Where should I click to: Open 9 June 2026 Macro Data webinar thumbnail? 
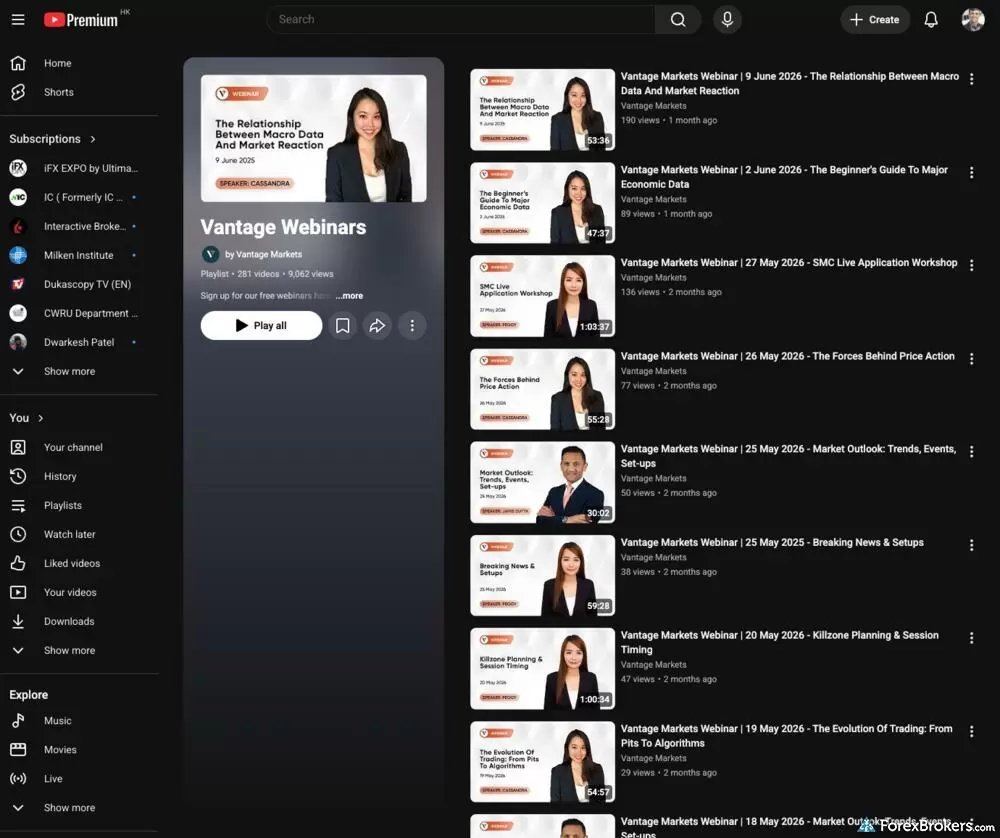[543, 110]
